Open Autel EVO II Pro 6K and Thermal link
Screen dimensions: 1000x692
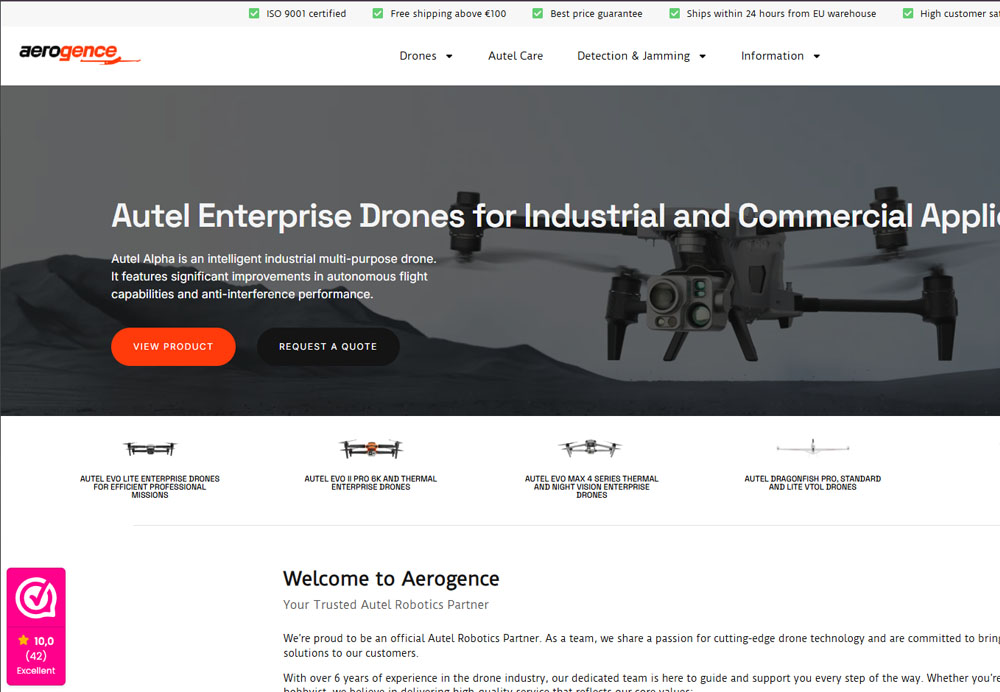click(371, 483)
